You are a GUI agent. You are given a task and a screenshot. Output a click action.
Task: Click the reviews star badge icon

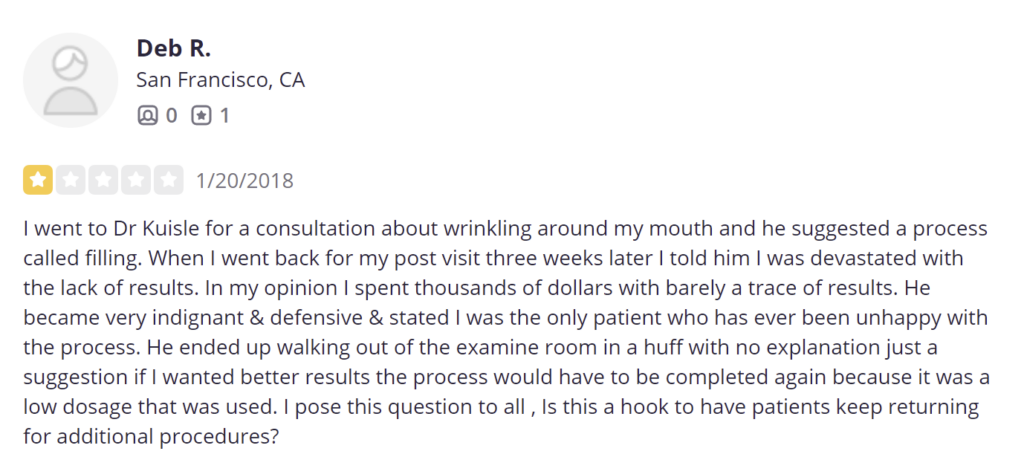tap(201, 116)
